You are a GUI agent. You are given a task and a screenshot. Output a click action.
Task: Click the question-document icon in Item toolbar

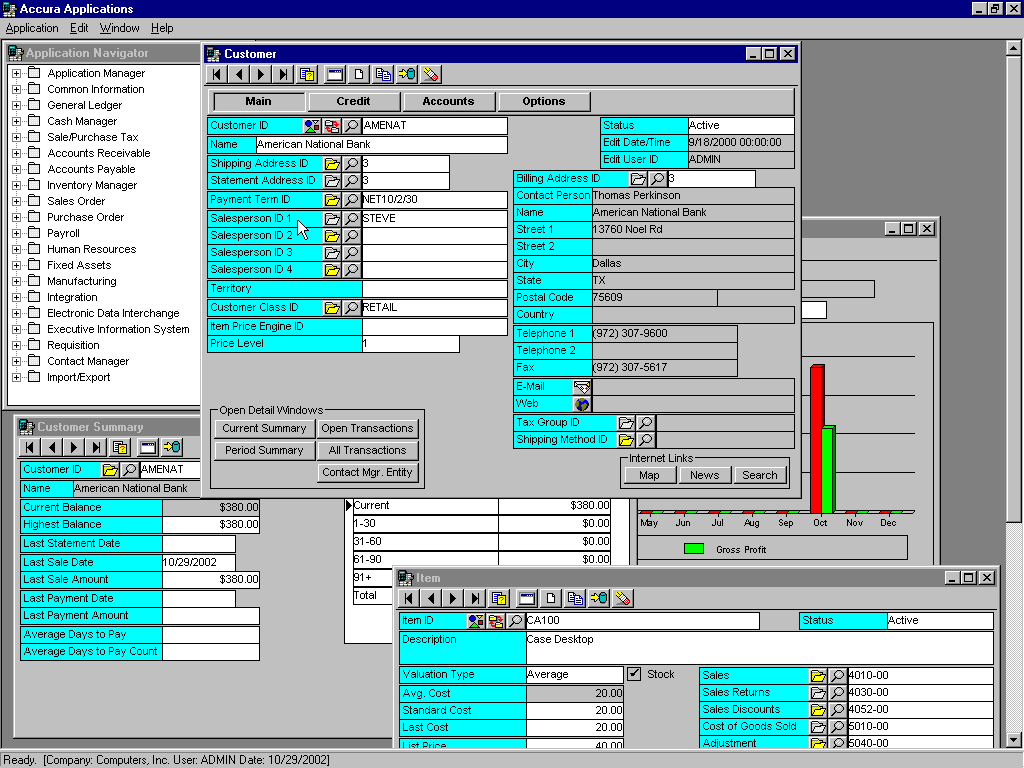click(497, 598)
